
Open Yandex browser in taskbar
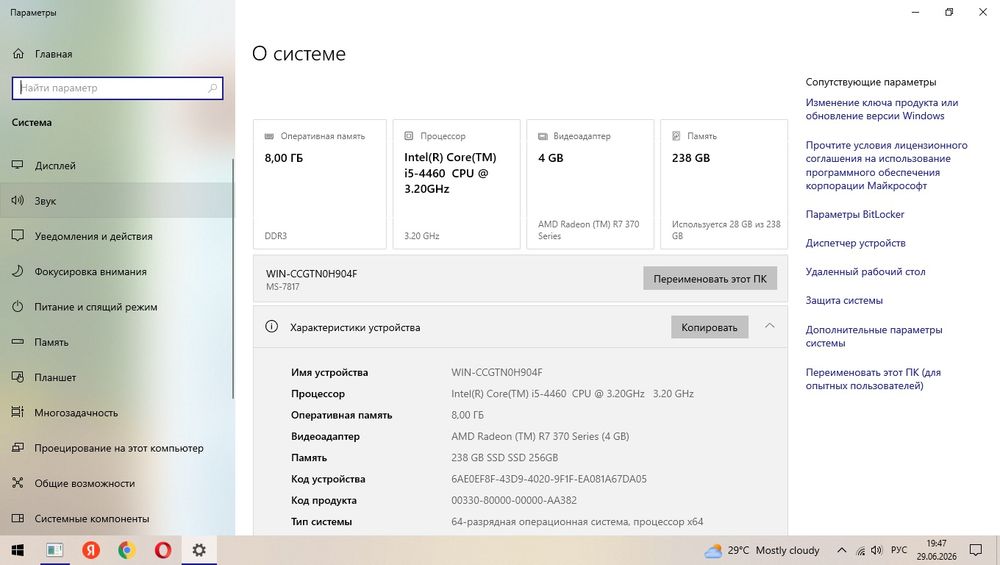pos(91,550)
